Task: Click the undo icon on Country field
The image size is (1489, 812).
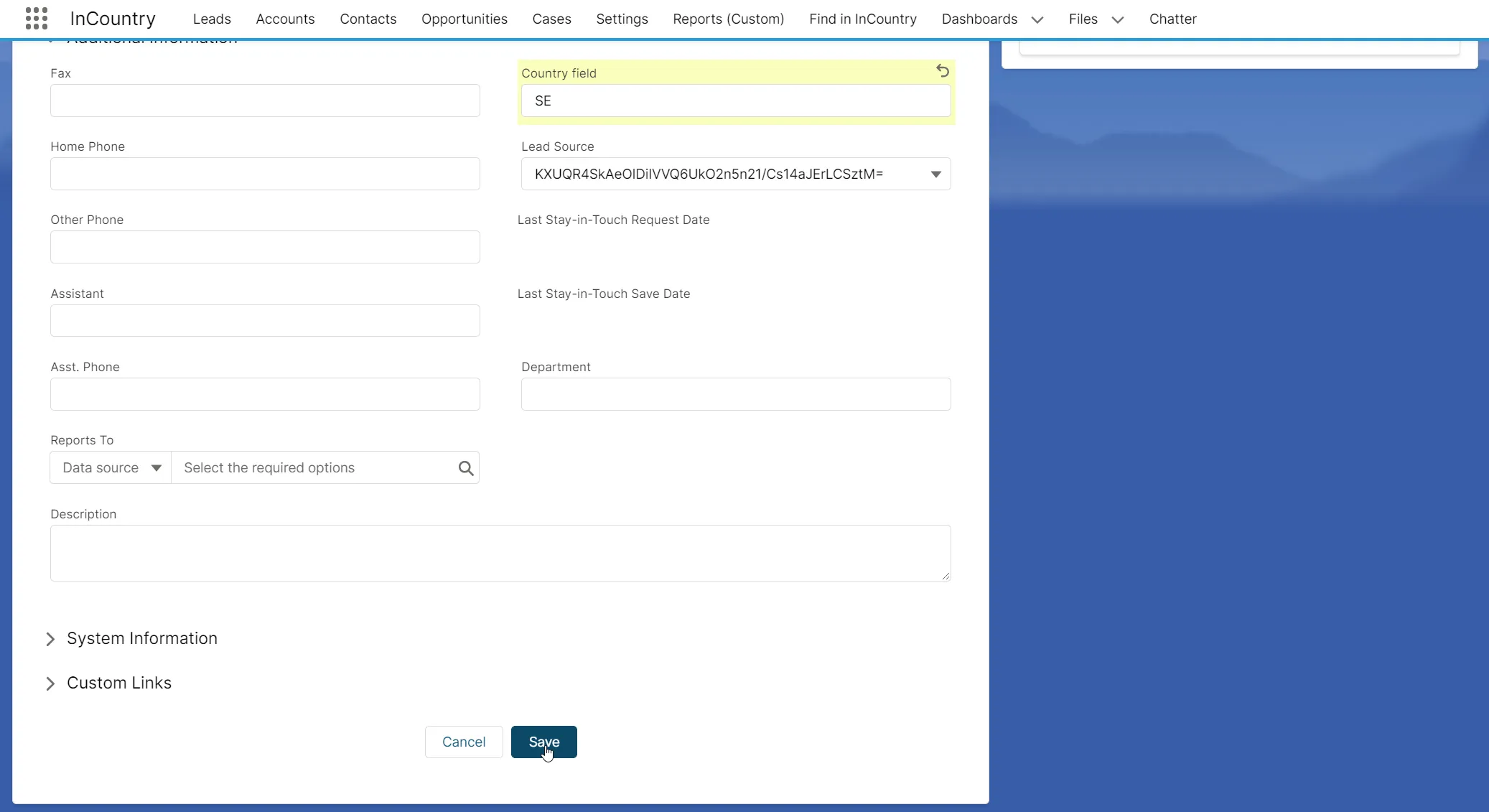Action: pyautogui.click(x=943, y=71)
